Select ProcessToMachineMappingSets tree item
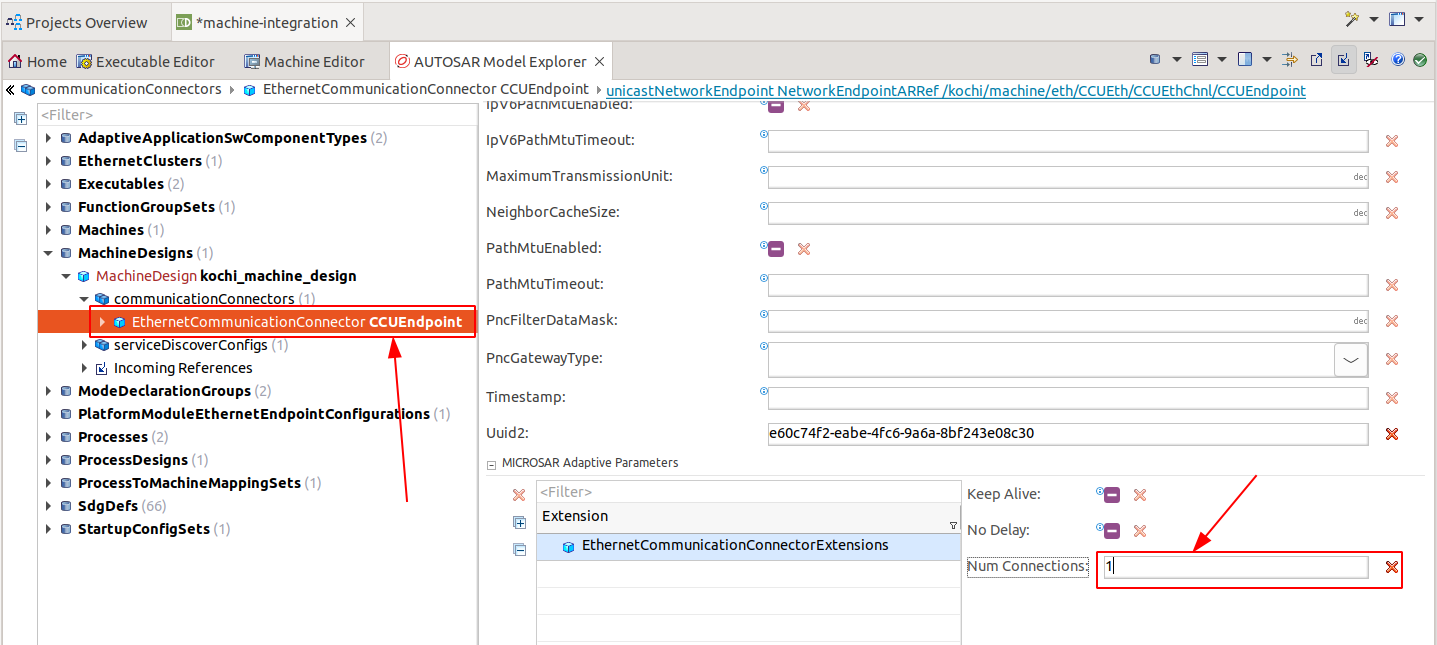This screenshot has width=1437, height=645. (189, 483)
